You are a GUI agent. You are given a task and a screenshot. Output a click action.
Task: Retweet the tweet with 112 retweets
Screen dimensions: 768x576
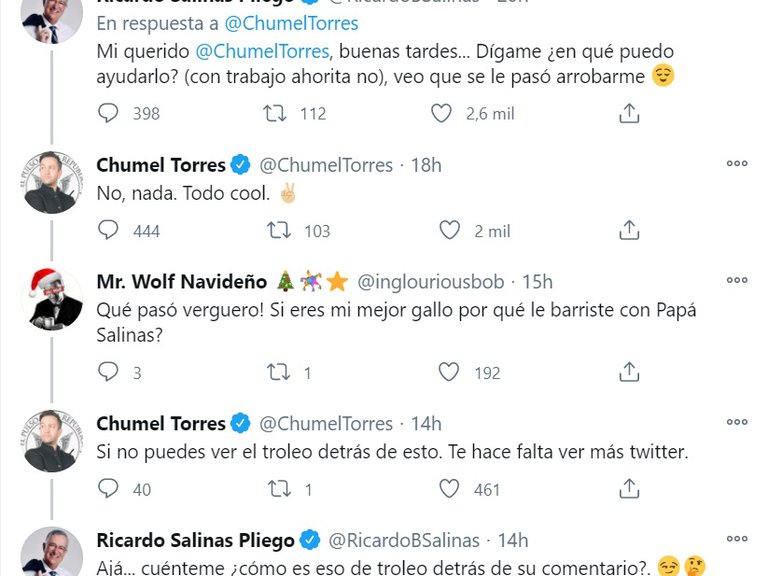point(273,114)
